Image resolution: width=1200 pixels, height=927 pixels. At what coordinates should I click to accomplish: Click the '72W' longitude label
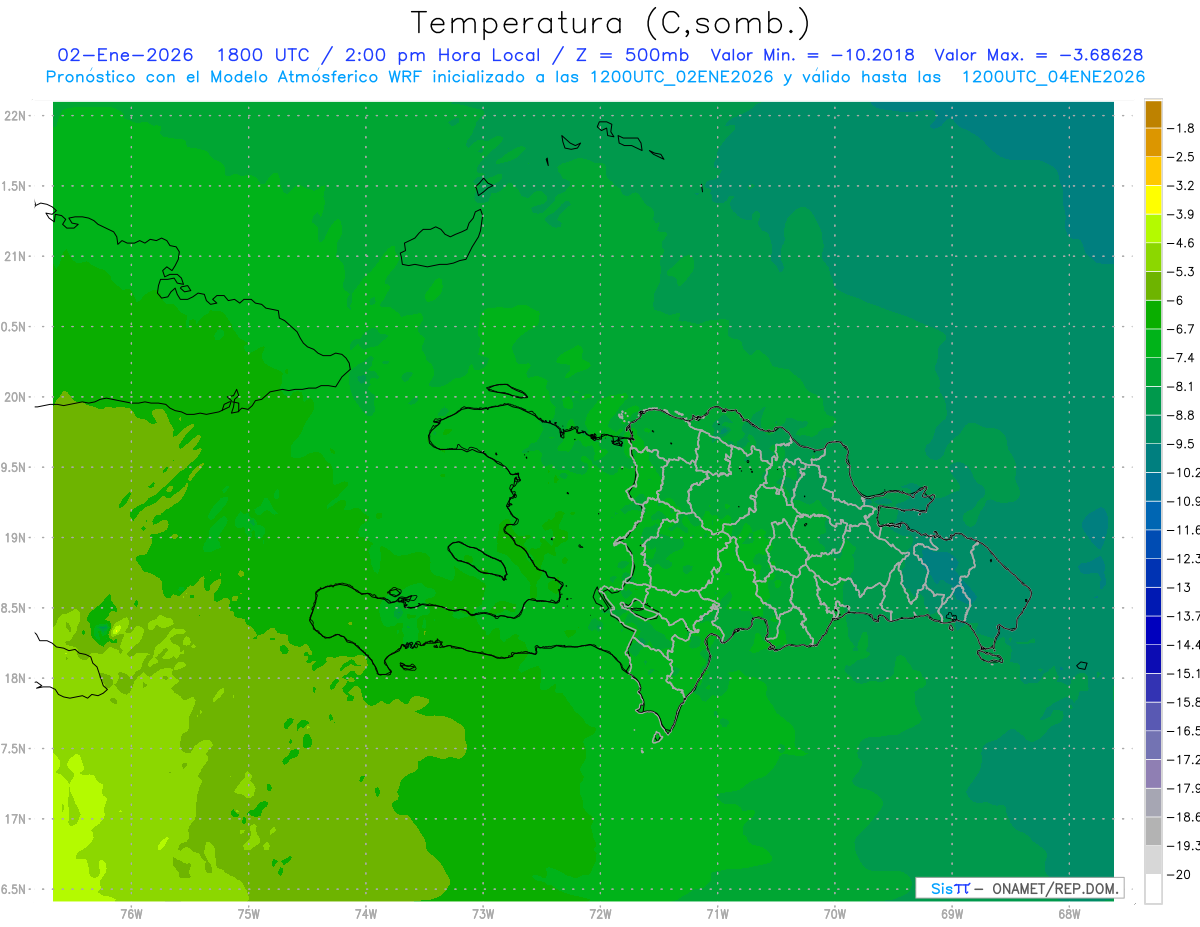click(x=600, y=914)
